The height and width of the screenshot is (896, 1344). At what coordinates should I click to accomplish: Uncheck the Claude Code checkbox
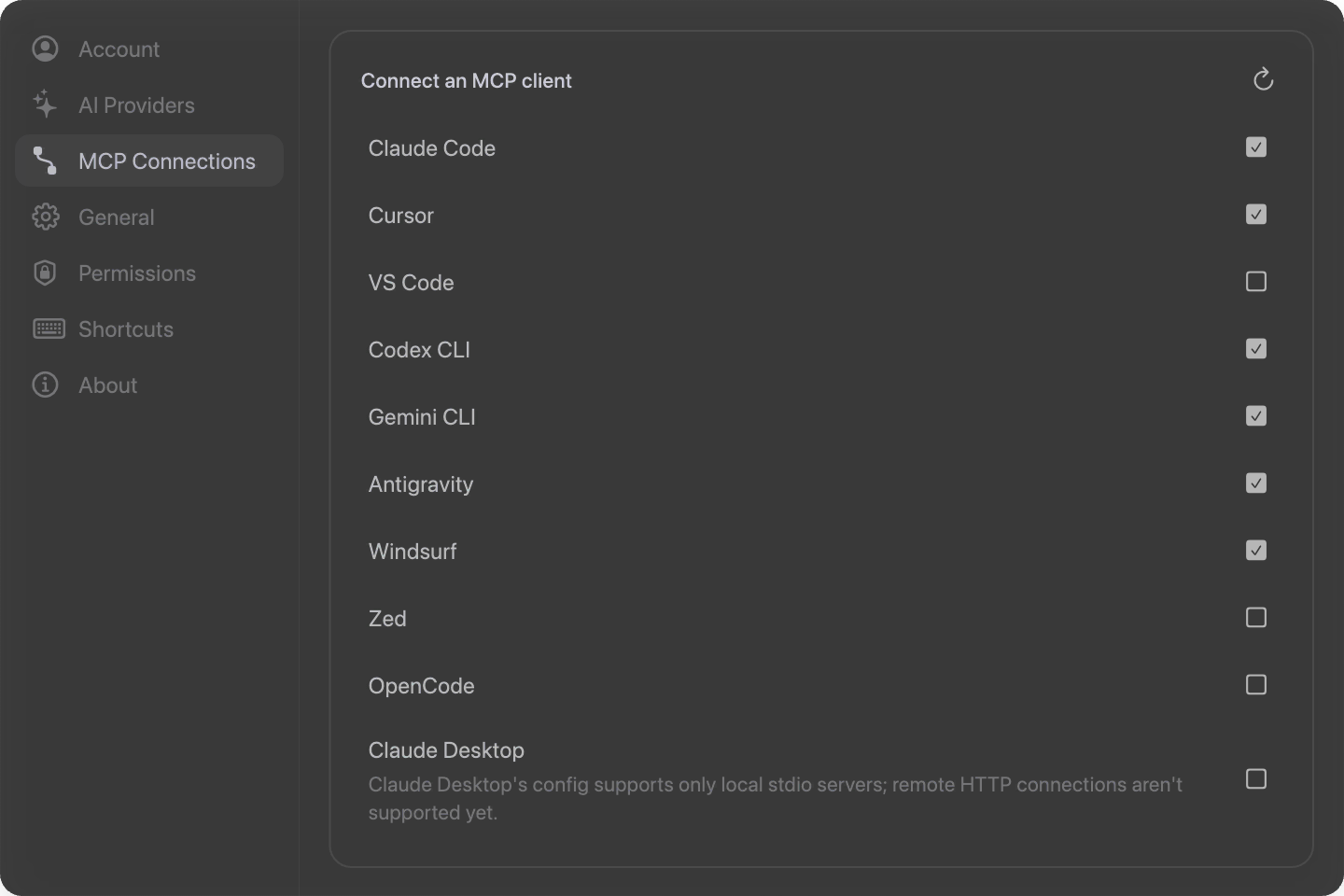pos(1256,147)
